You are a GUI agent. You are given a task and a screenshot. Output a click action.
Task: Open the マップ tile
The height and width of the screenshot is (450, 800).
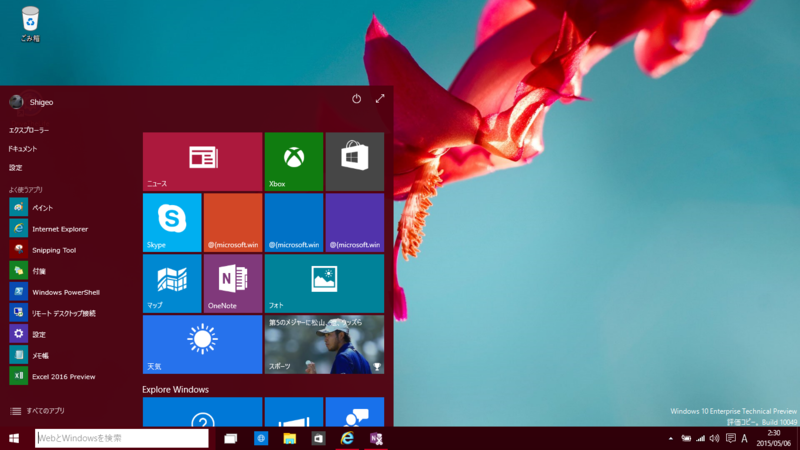(x=172, y=283)
